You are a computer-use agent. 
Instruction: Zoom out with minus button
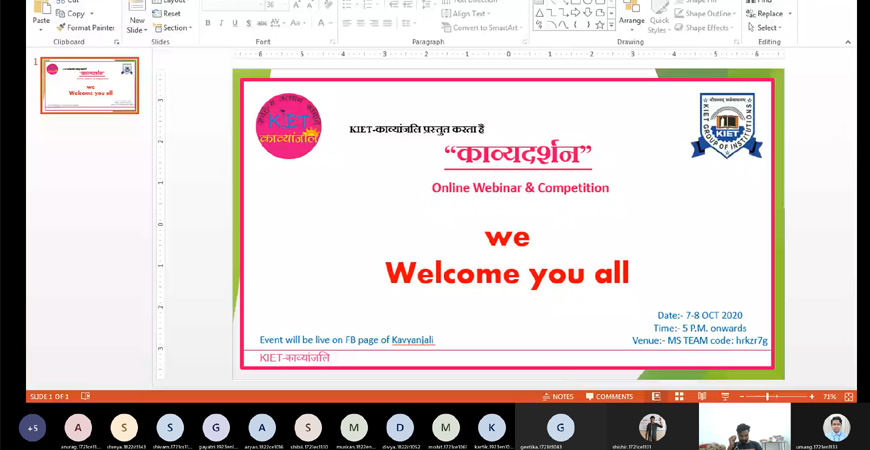[742, 397]
